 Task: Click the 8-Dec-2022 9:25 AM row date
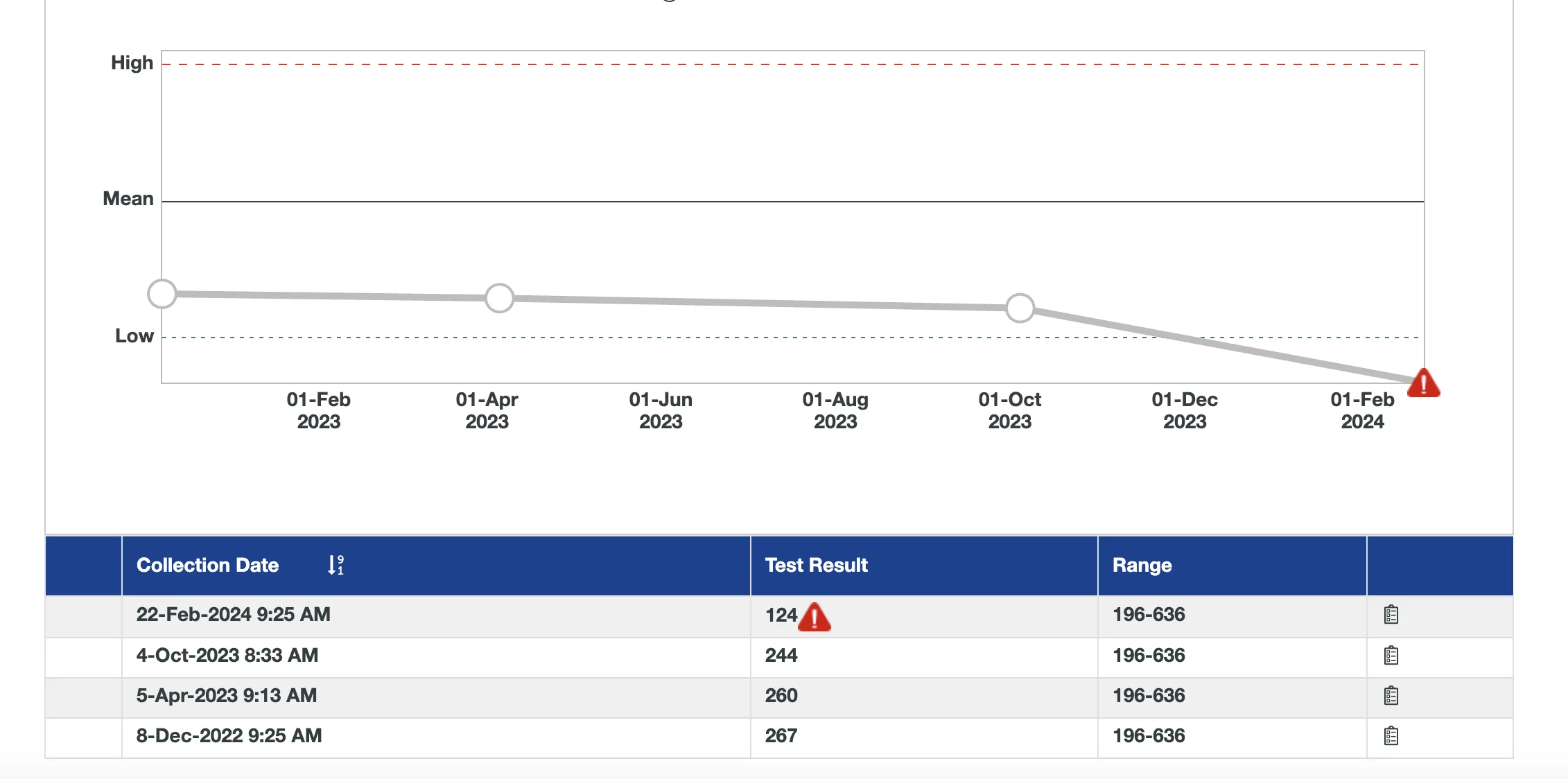click(x=229, y=736)
